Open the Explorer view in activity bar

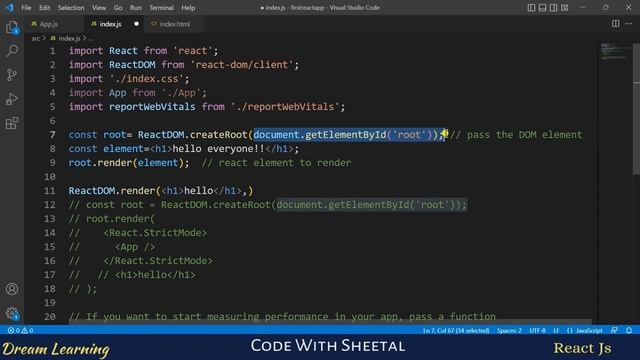click(x=12, y=28)
